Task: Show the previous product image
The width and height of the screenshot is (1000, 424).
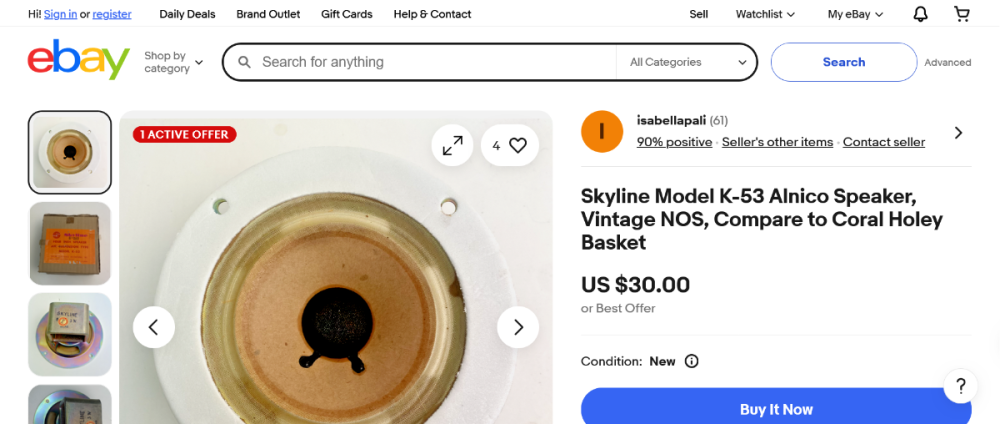Action: pos(154,327)
